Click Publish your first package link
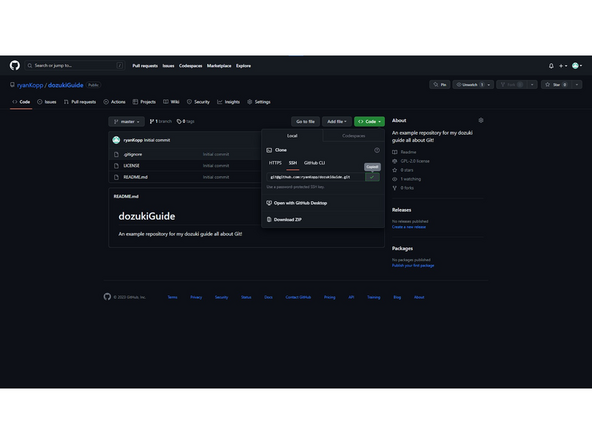 click(413, 265)
